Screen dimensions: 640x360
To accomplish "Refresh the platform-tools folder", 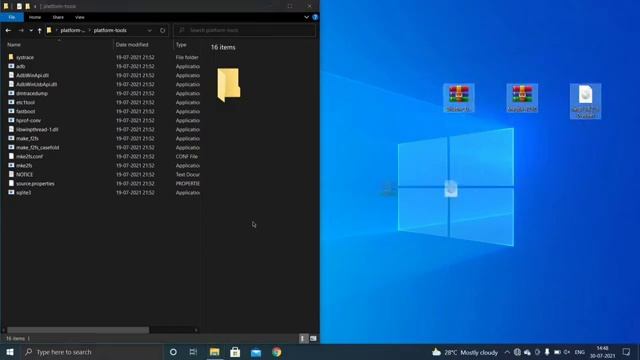I will [x=162, y=31].
